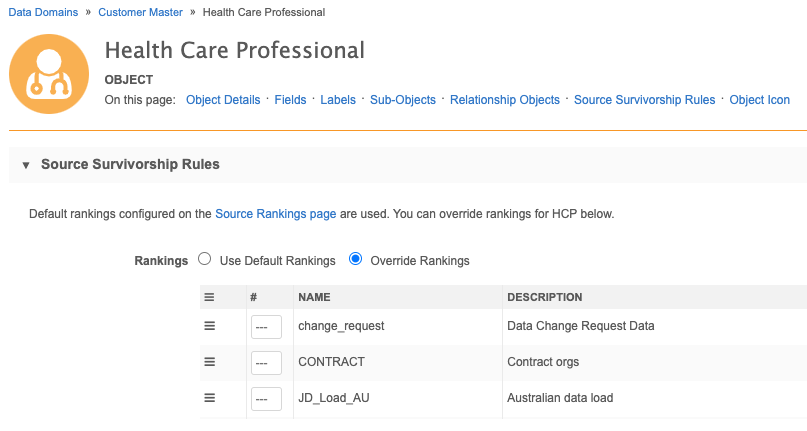Click rank number field for JD_Load_AU

[266, 399]
